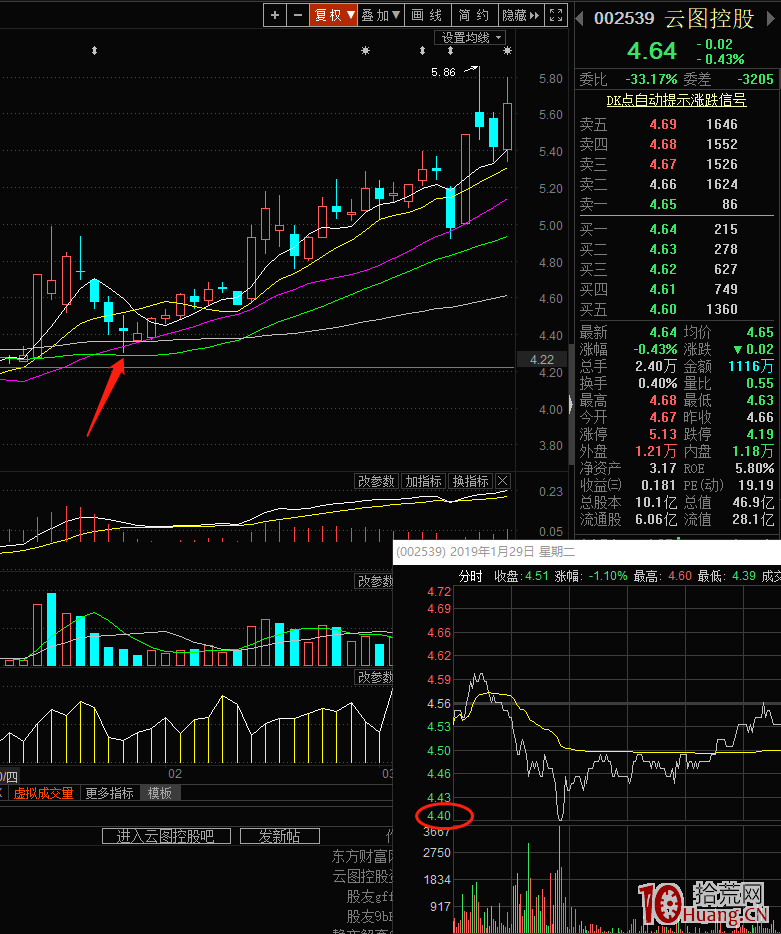Image resolution: width=781 pixels, height=934 pixels.
Task: Click 发新帖 new post button
Action: point(280,836)
